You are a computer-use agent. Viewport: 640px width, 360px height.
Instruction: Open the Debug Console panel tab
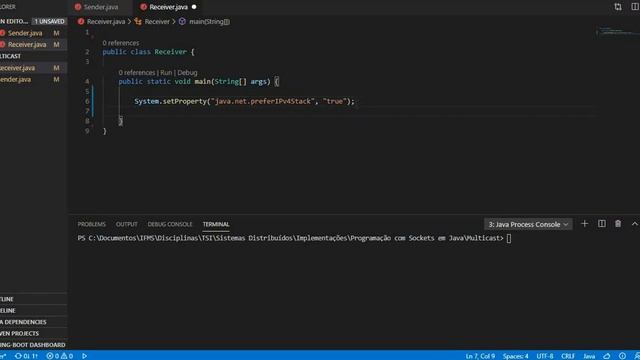pyautogui.click(x=170, y=224)
